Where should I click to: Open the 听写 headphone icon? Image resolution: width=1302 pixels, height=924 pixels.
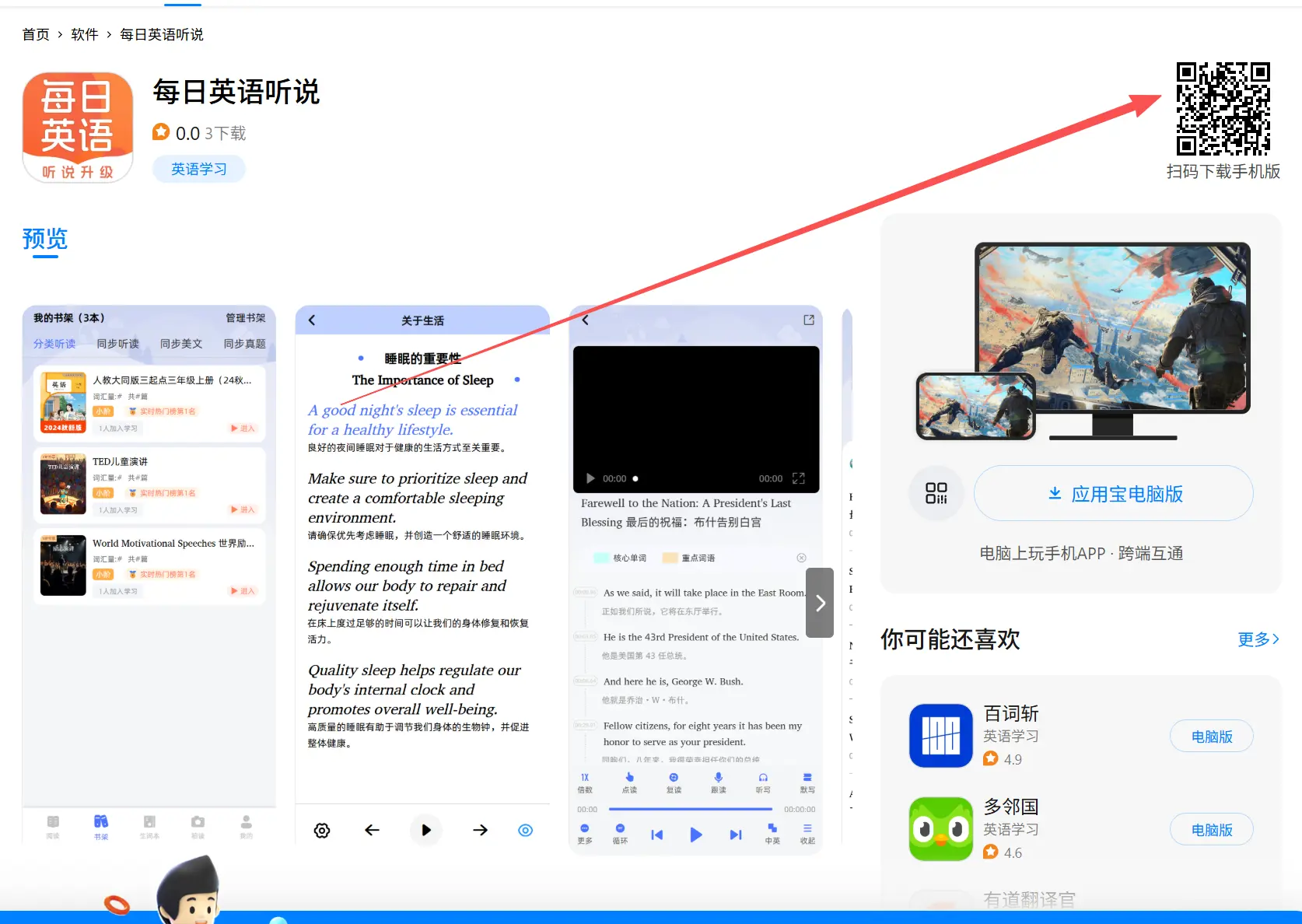763,778
